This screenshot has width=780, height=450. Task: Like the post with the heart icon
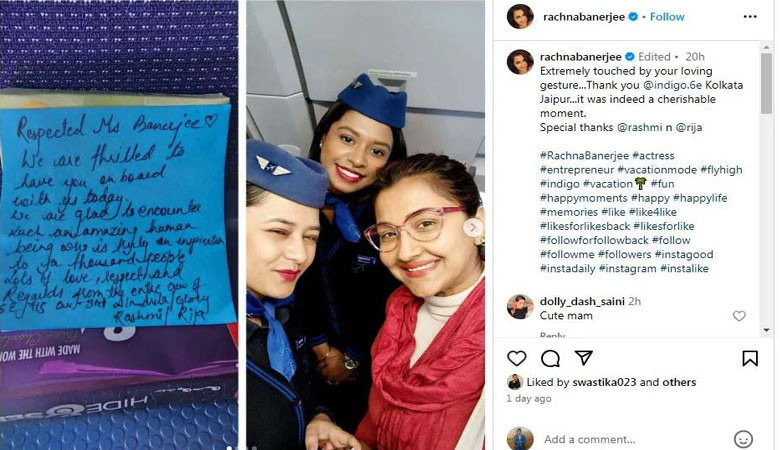click(x=517, y=358)
